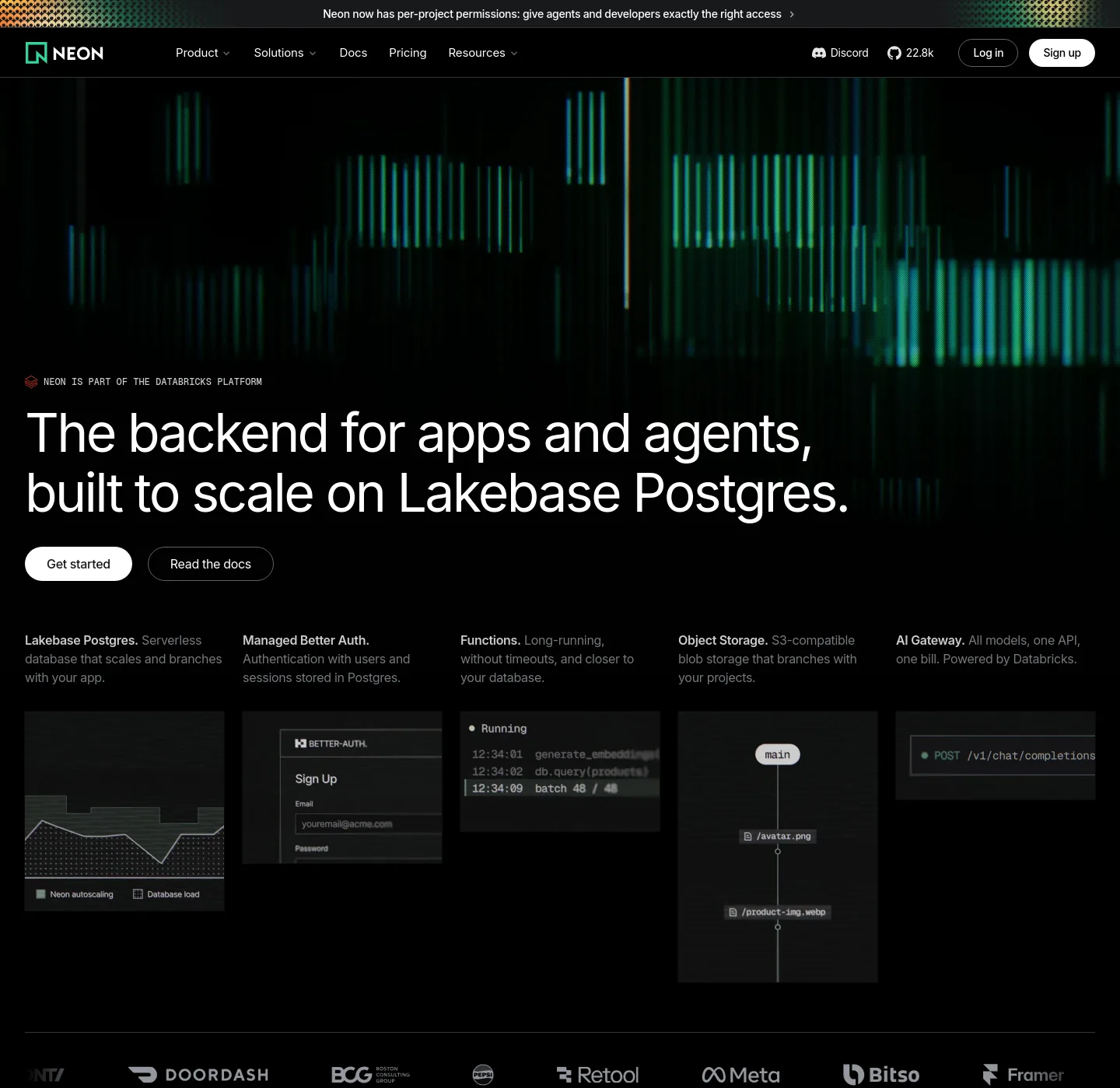Open the Docs nav item

click(353, 53)
